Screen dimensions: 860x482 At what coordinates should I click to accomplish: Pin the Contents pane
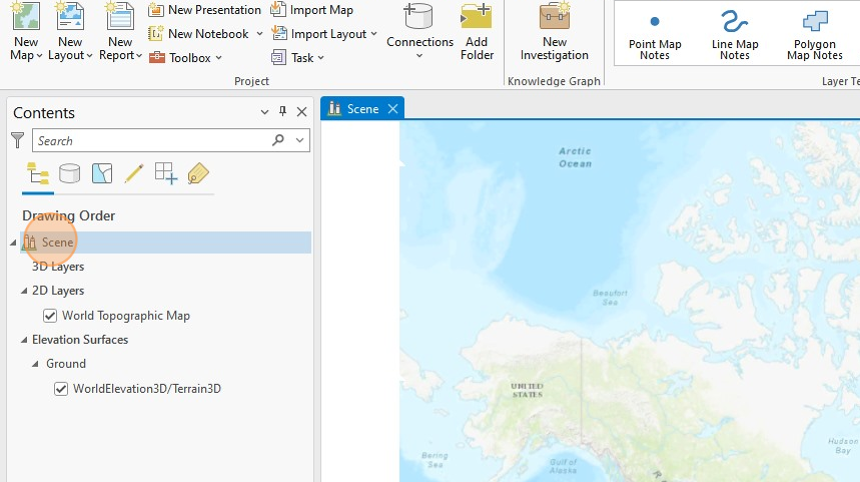282,111
